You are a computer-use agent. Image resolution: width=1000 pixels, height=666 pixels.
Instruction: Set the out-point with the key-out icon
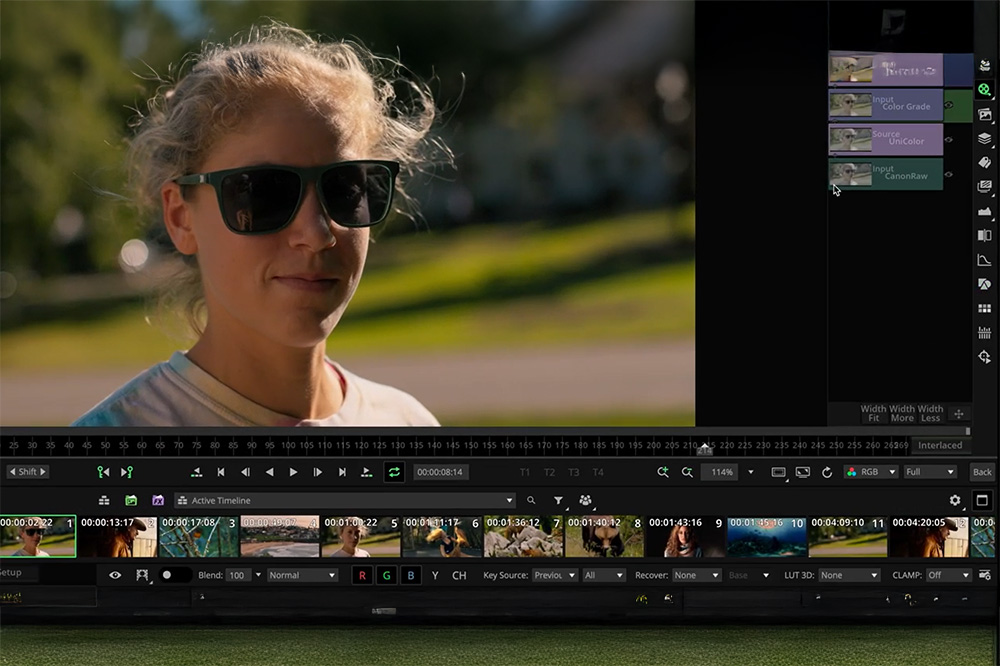(127, 472)
